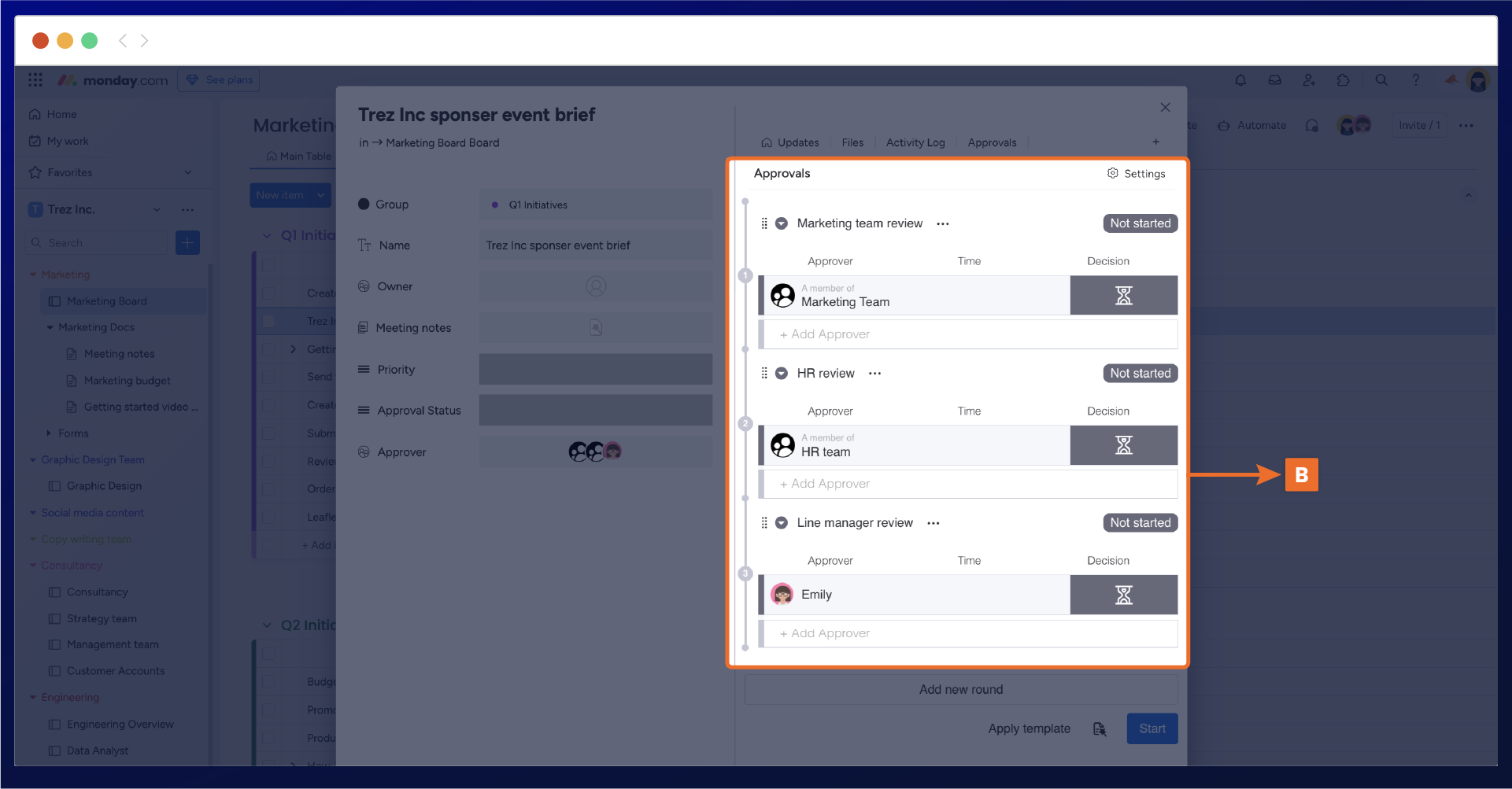Open the Trez Inc. workspace dropdown
The height and width of the screenshot is (789, 1512).
pos(157,209)
